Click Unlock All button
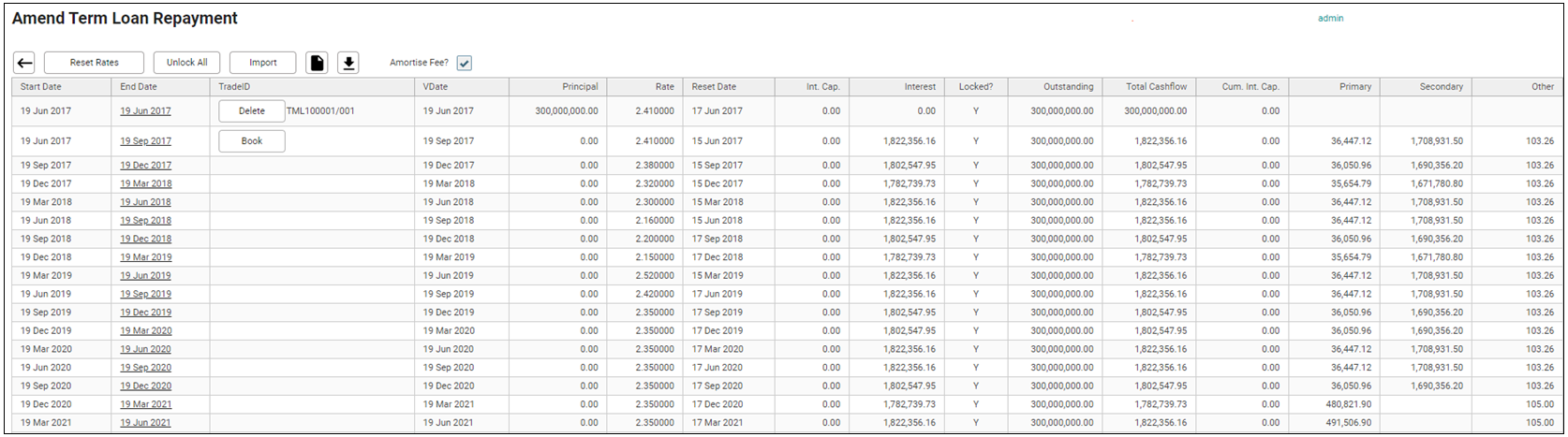Screen dimensions: 1568x437 click(186, 63)
